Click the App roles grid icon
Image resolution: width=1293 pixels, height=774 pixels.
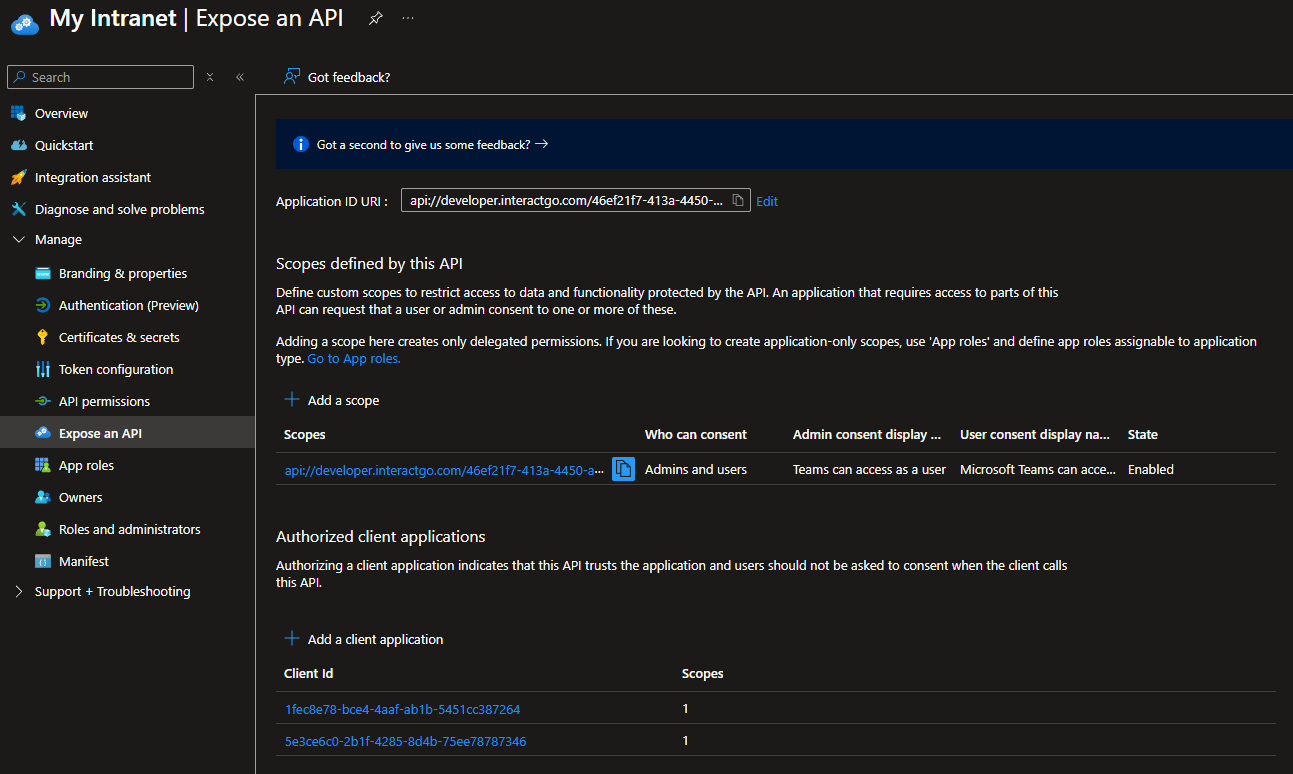(42, 465)
